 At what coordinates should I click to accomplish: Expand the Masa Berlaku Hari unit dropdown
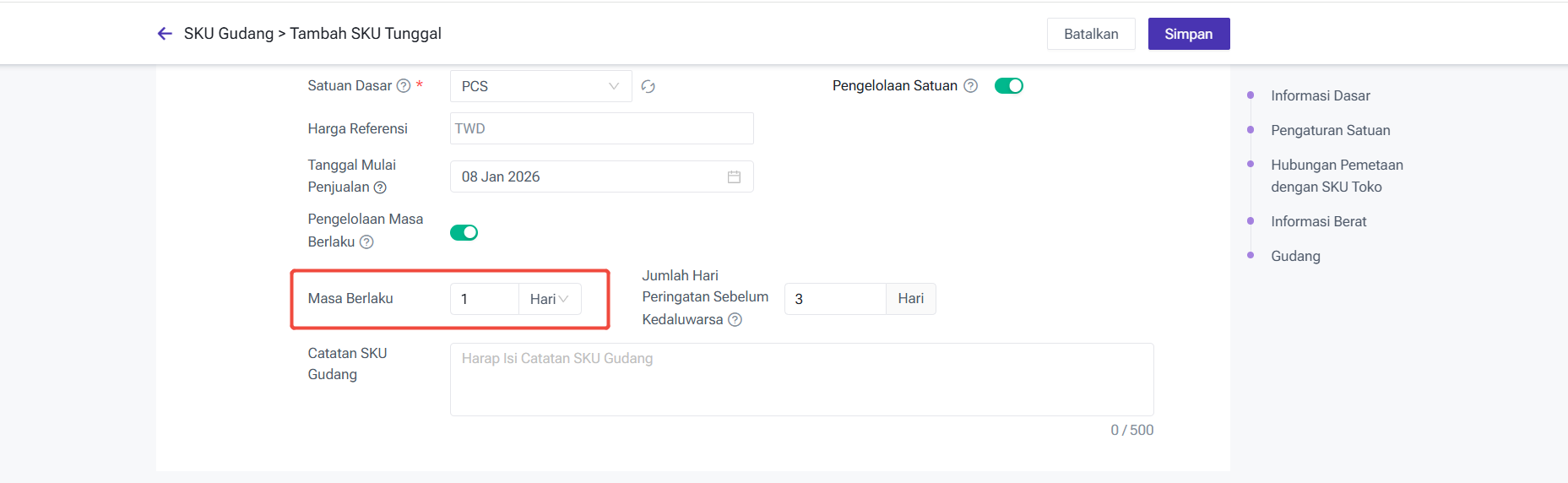coord(549,299)
